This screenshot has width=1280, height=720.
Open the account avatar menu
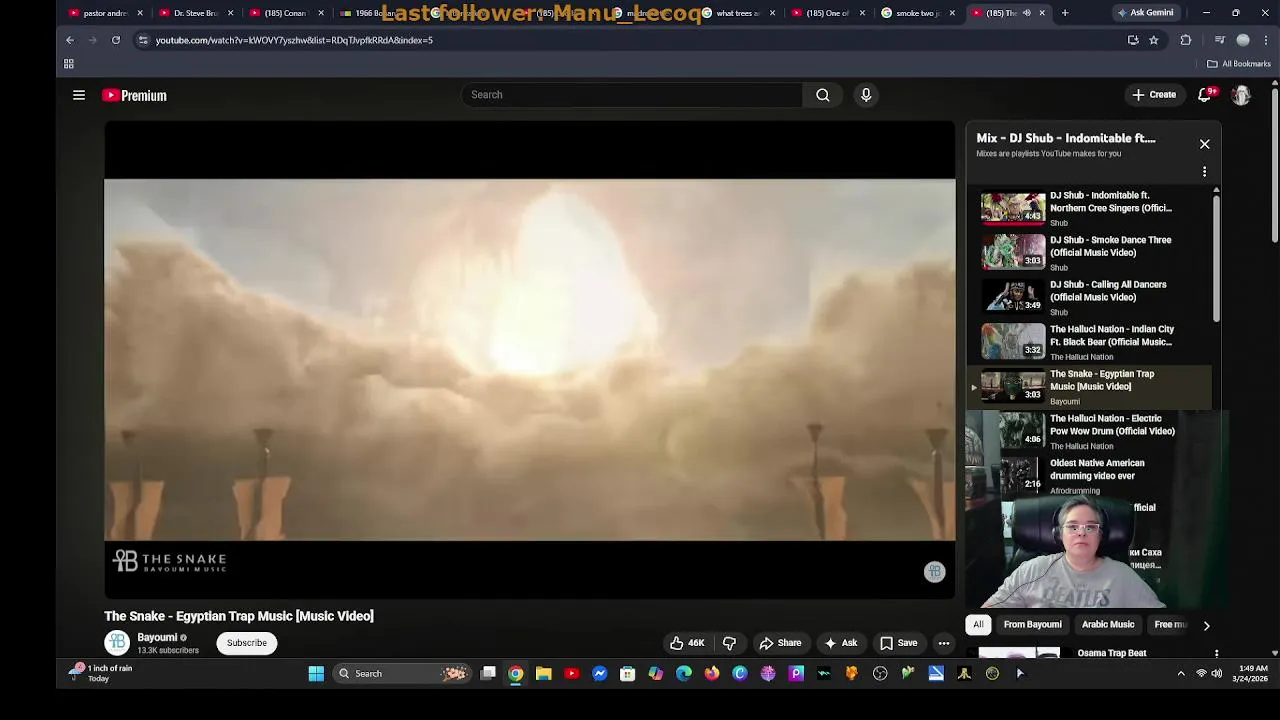coord(1241,95)
